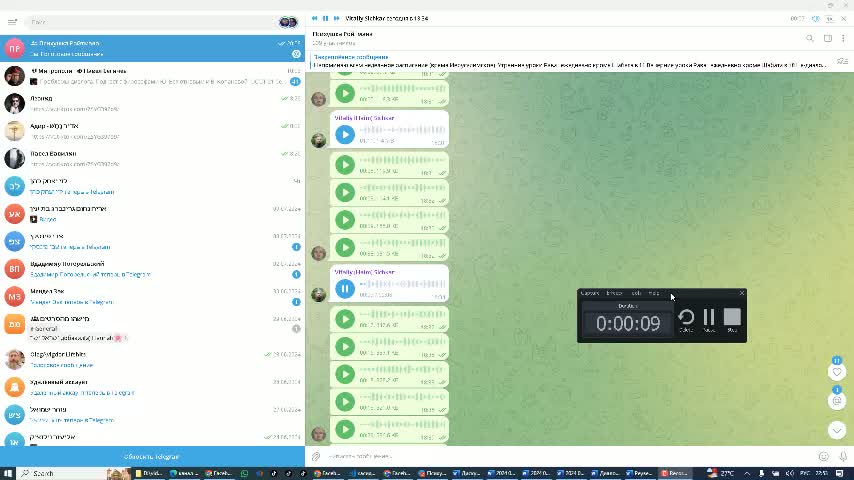The height and width of the screenshot is (480, 854).
Task: Open the Capture menu in recorder
Action: coord(590,293)
